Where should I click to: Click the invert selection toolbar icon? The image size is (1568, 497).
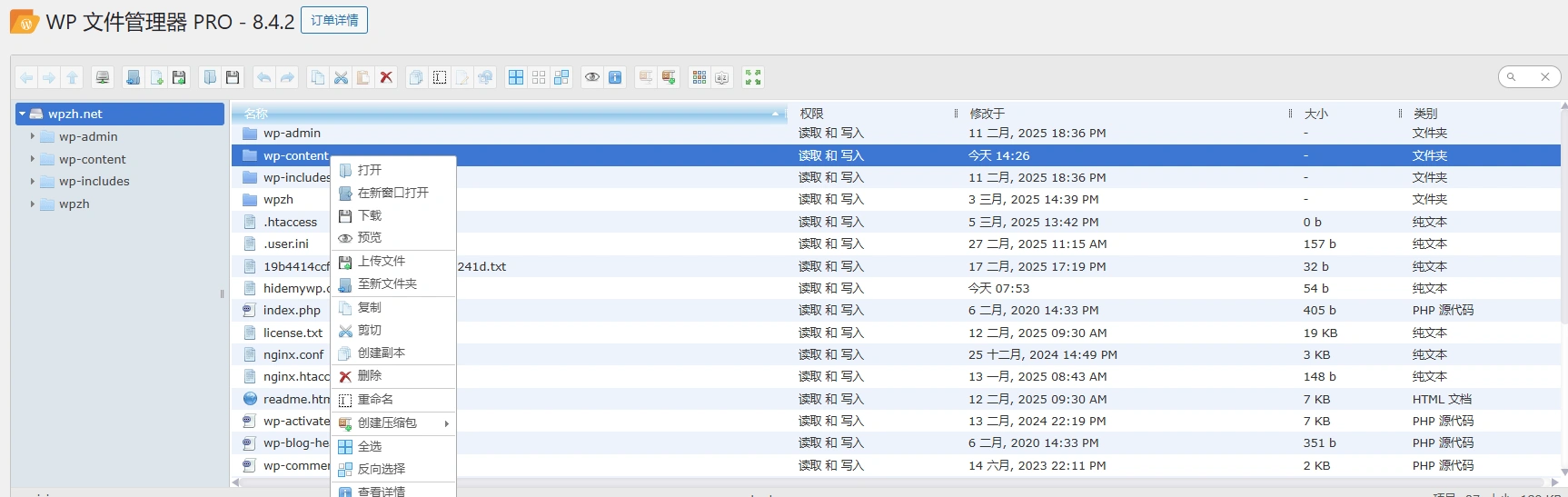point(561,77)
